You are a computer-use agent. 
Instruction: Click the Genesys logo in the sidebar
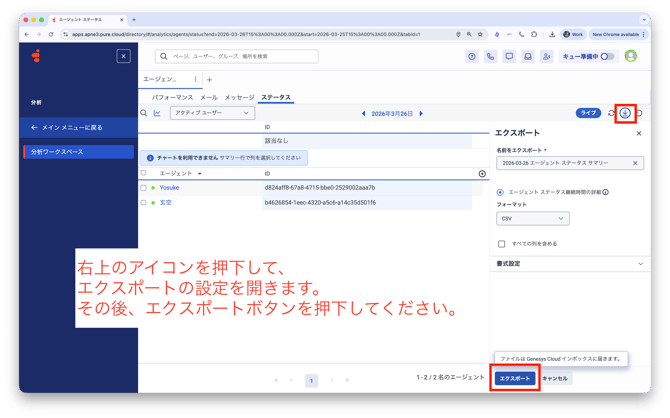pos(36,56)
